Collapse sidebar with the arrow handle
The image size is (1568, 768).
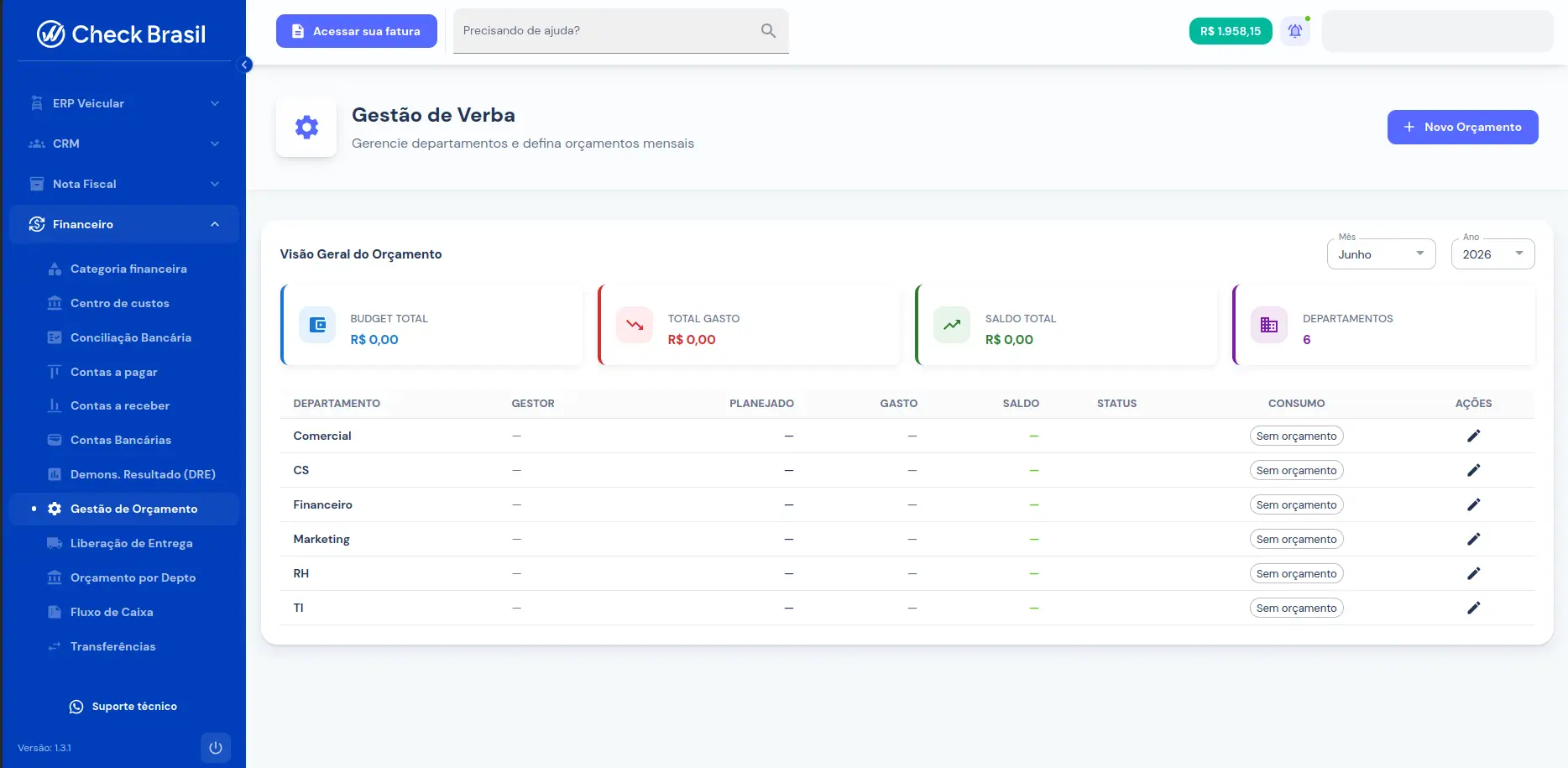[245, 65]
